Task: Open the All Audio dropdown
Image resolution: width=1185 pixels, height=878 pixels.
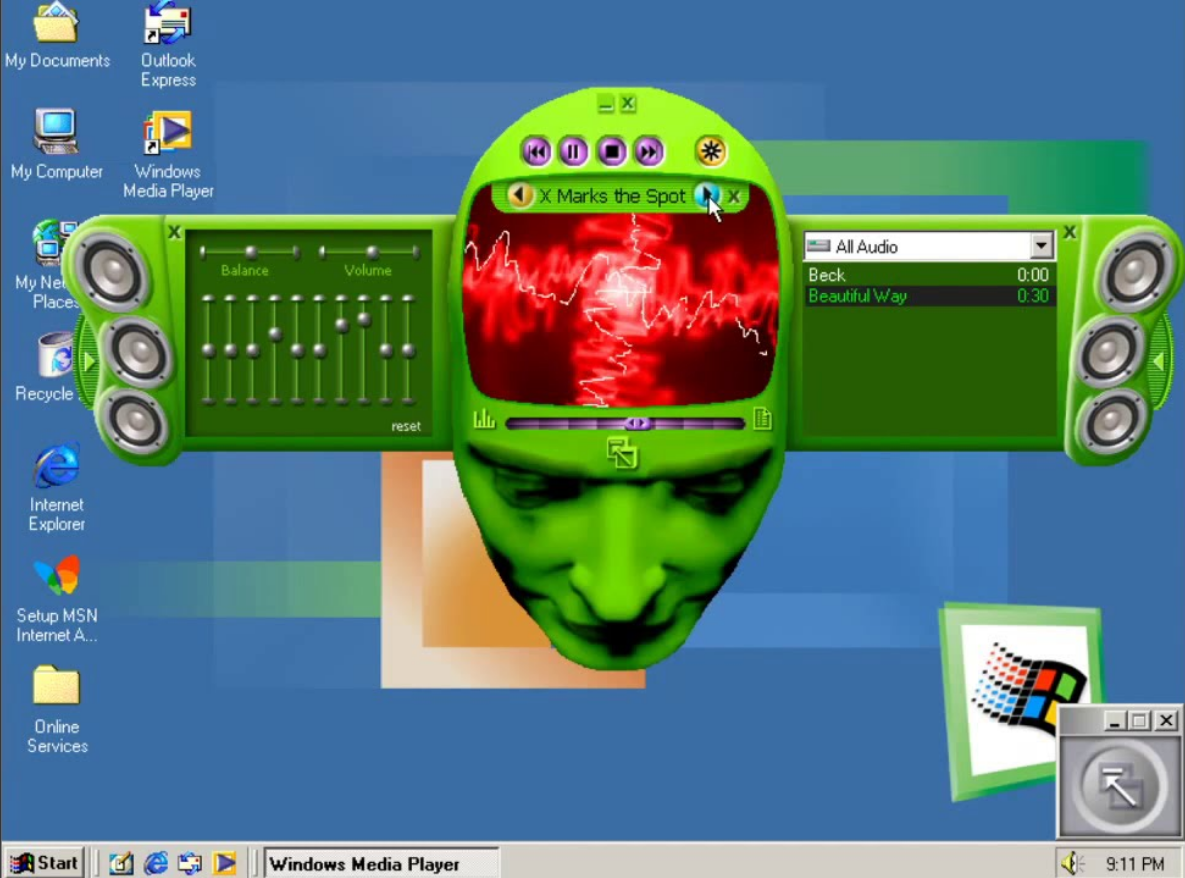Action: point(1041,246)
